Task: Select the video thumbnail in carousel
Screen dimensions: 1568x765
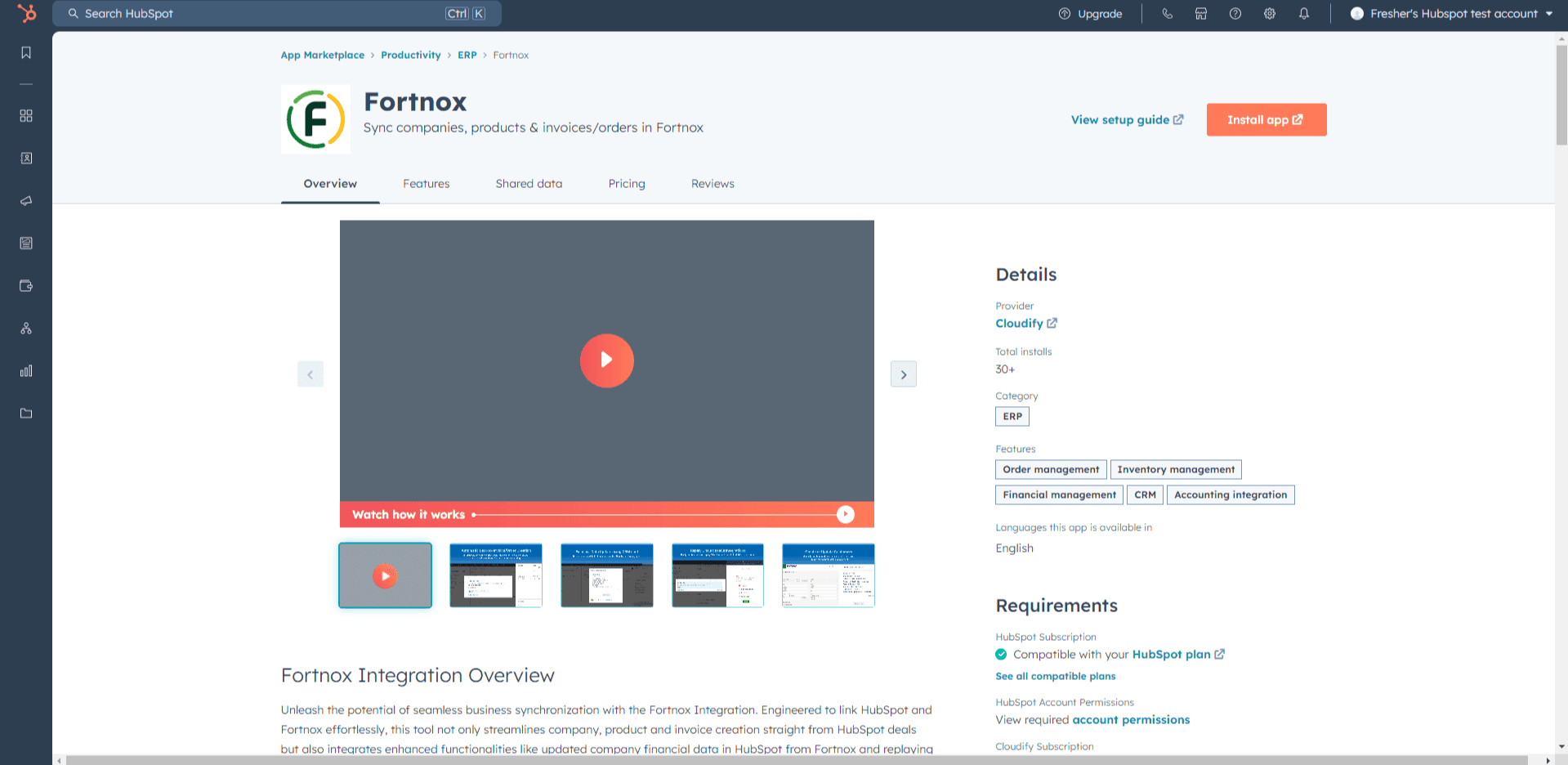Action: tap(386, 575)
